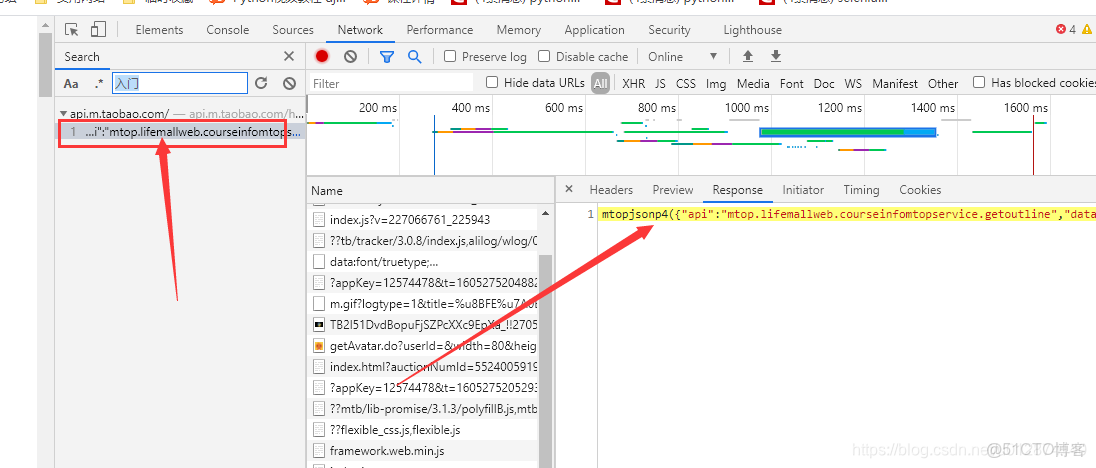Filter requests by Font
The height and width of the screenshot is (468, 1096).
coord(791,84)
